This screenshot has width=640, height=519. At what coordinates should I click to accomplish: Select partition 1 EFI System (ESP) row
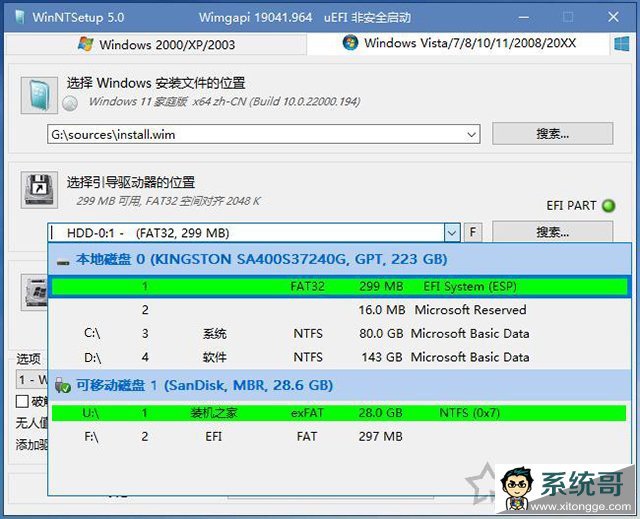coord(339,286)
